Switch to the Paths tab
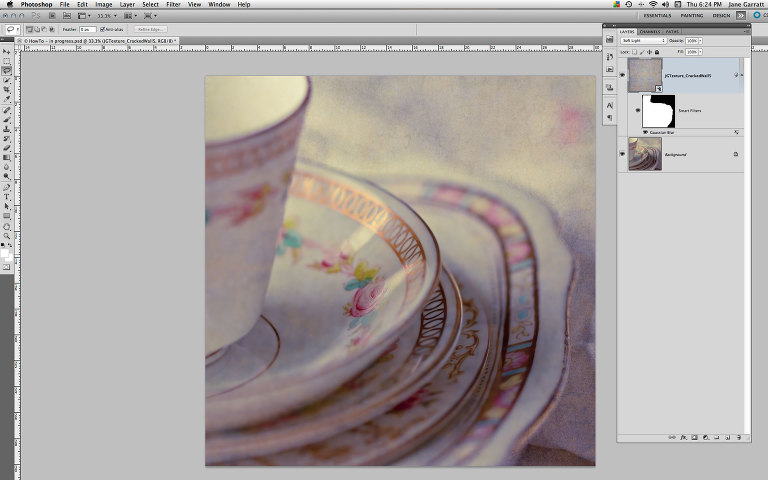The height and width of the screenshot is (480, 768). click(672, 32)
